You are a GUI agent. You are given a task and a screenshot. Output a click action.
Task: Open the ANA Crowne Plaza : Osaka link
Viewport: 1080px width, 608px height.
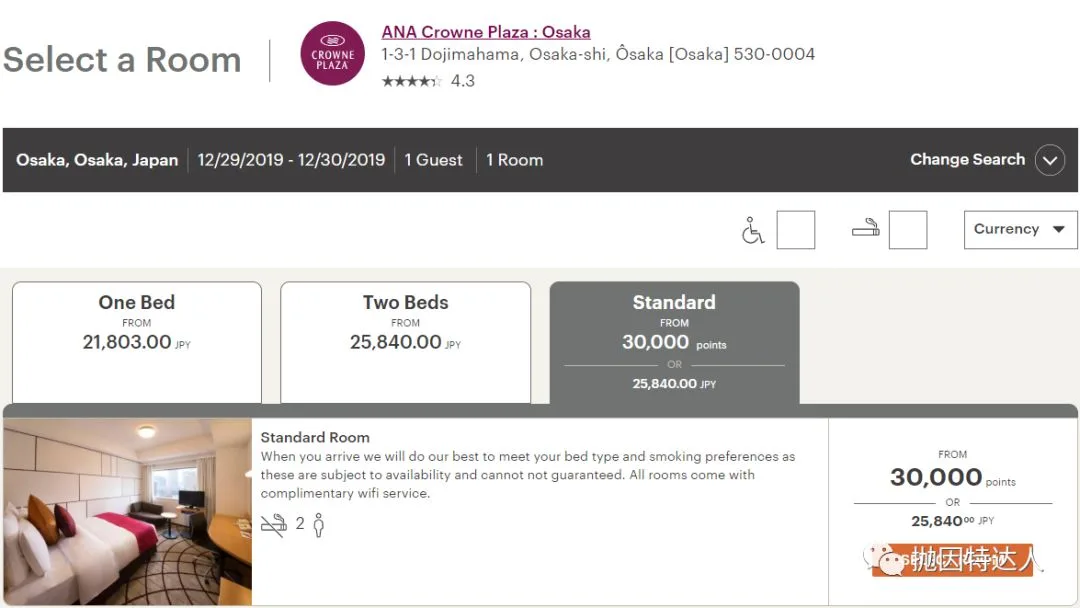click(x=486, y=32)
